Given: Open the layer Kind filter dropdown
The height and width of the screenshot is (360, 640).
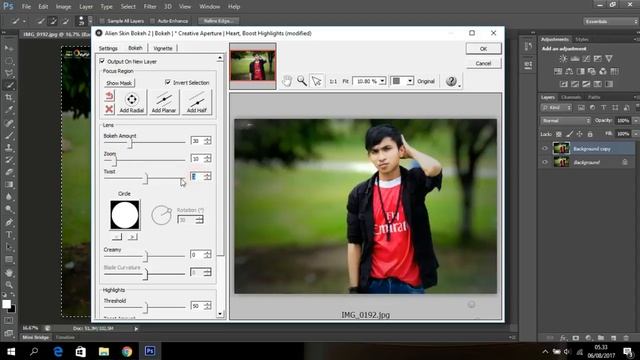Looking at the screenshot, I should pos(556,108).
